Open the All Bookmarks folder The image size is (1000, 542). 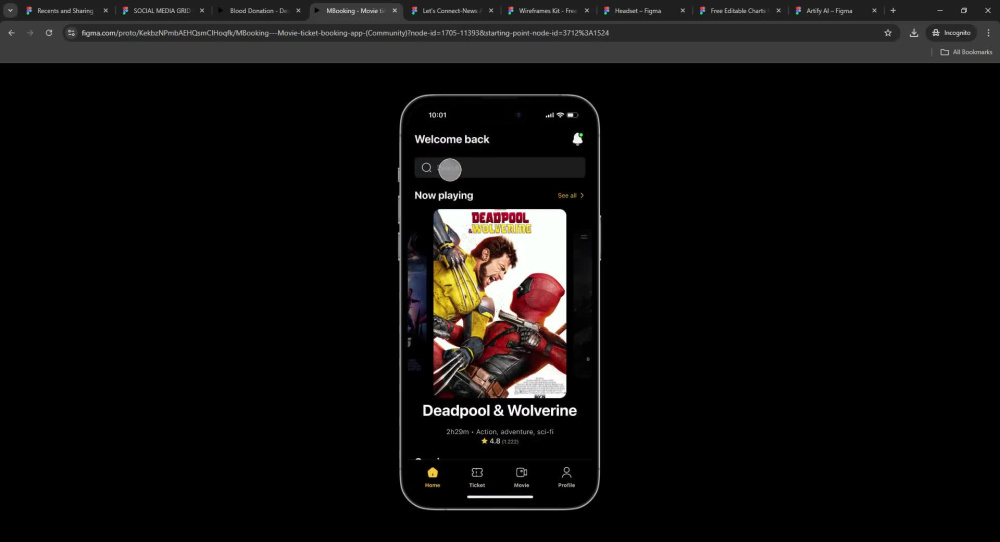966,52
